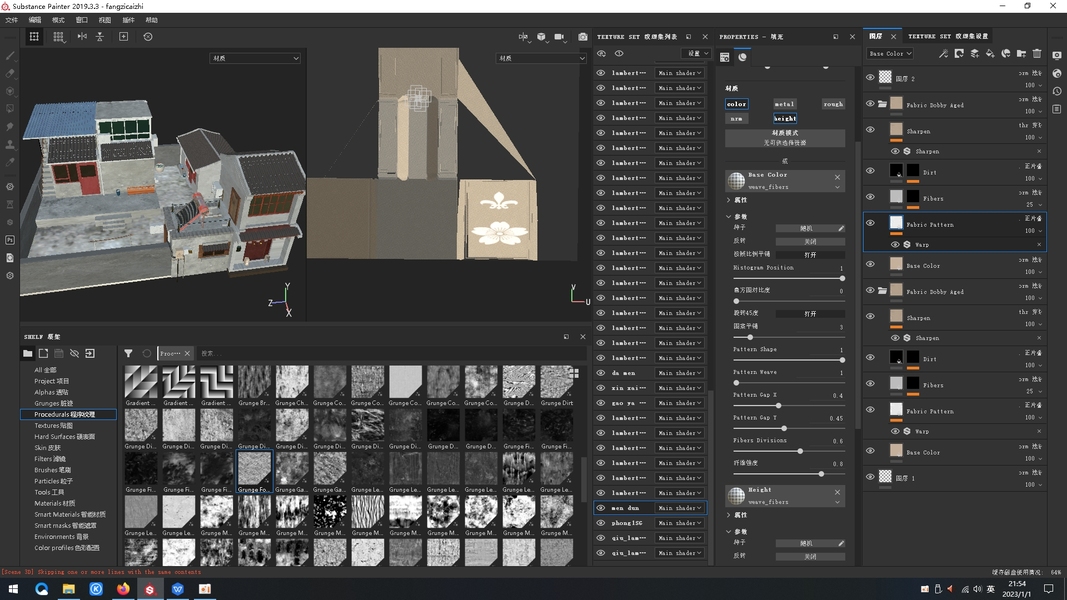The height and width of the screenshot is (600, 1067).
Task: Toggle visibility of the 'da men' texture set
Action: coord(600,373)
